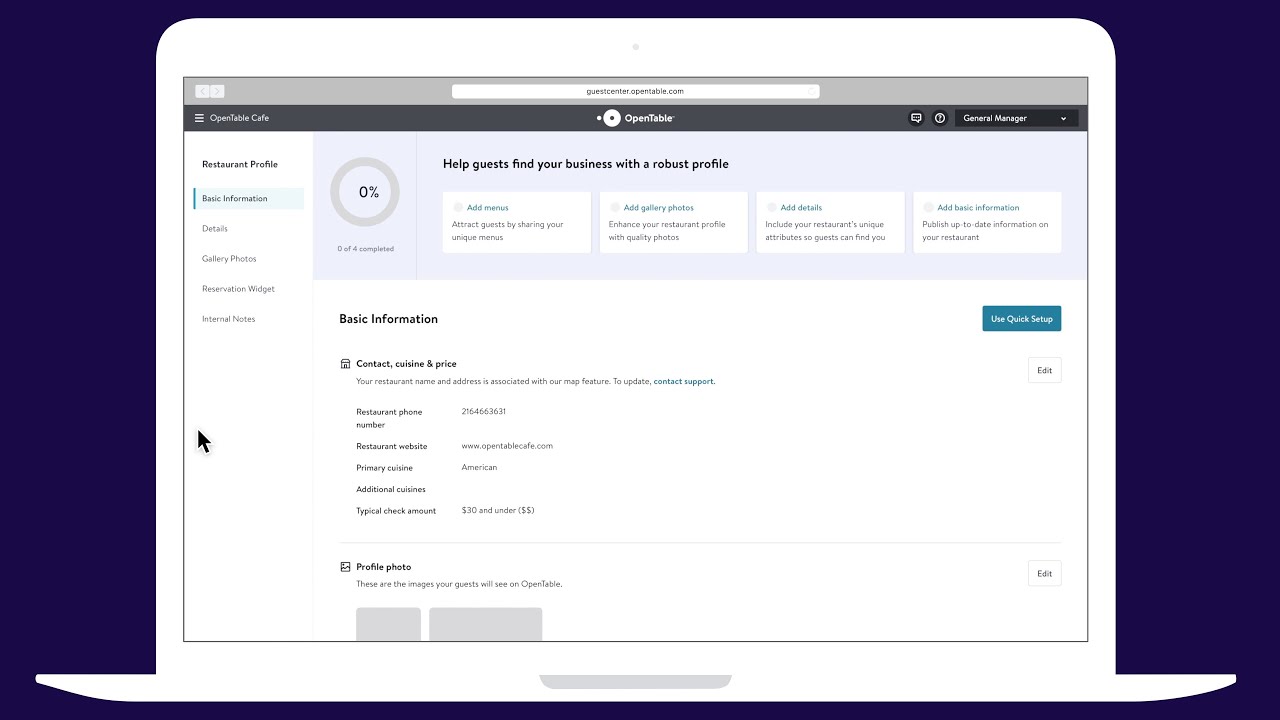Click the Add menus link
The image size is (1280, 720).
pyautogui.click(x=488, y=208)
